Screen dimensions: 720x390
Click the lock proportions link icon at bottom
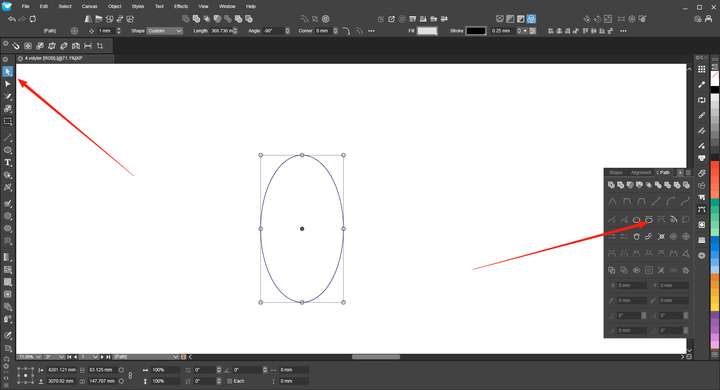[x=130, y=375]
